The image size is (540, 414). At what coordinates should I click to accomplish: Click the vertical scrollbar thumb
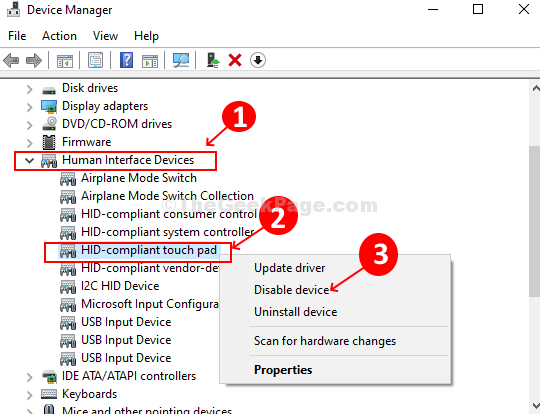coord(534,221)
